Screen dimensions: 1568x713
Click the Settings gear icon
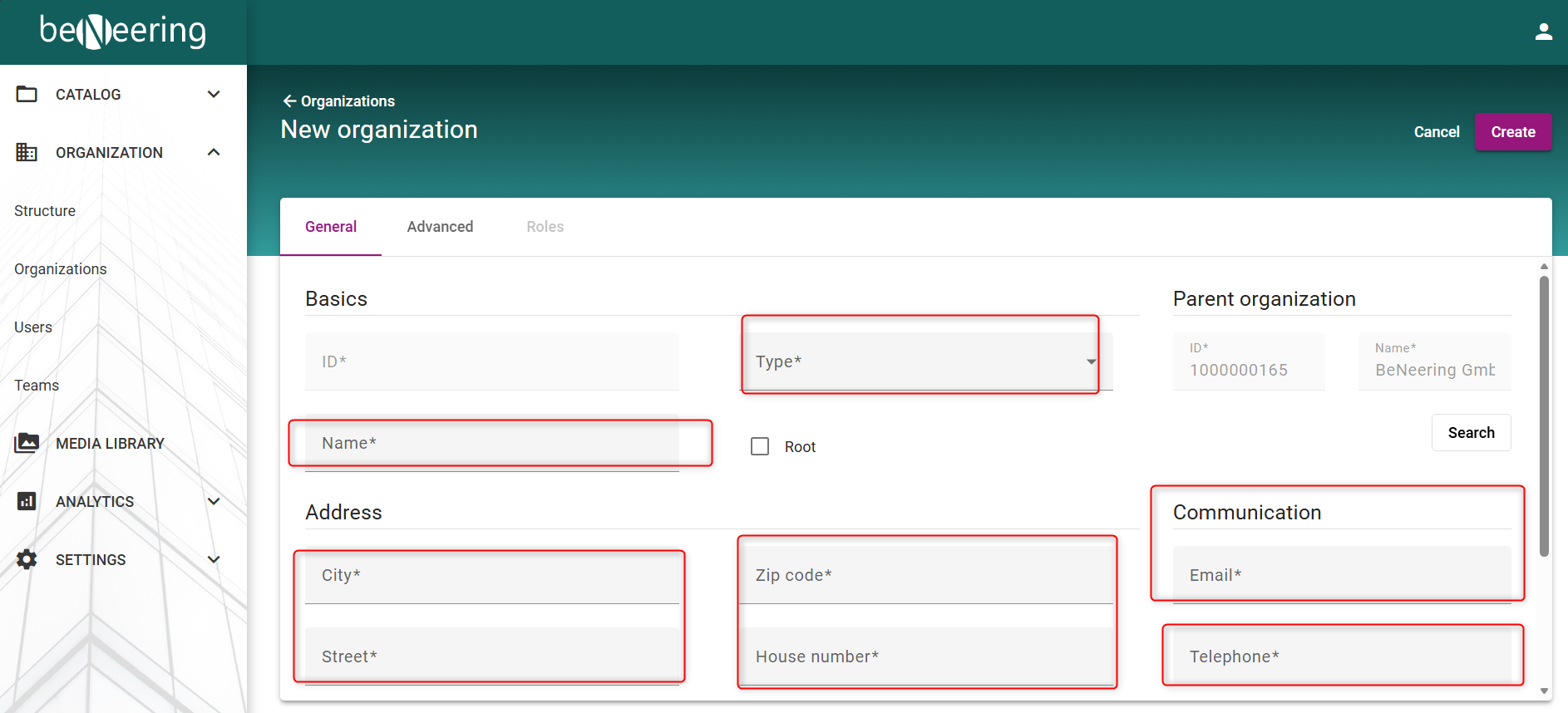point(27,559)
